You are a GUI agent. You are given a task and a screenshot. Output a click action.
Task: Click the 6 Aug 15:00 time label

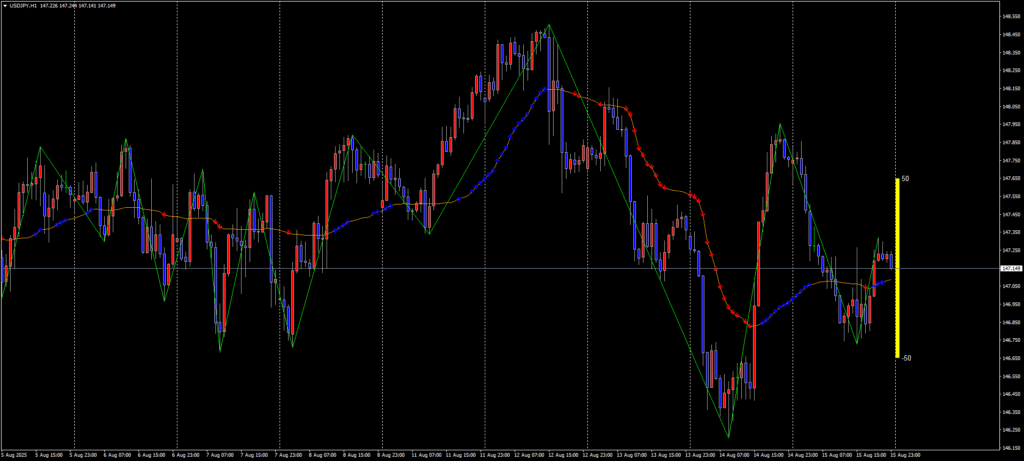(x=152, y=455)
